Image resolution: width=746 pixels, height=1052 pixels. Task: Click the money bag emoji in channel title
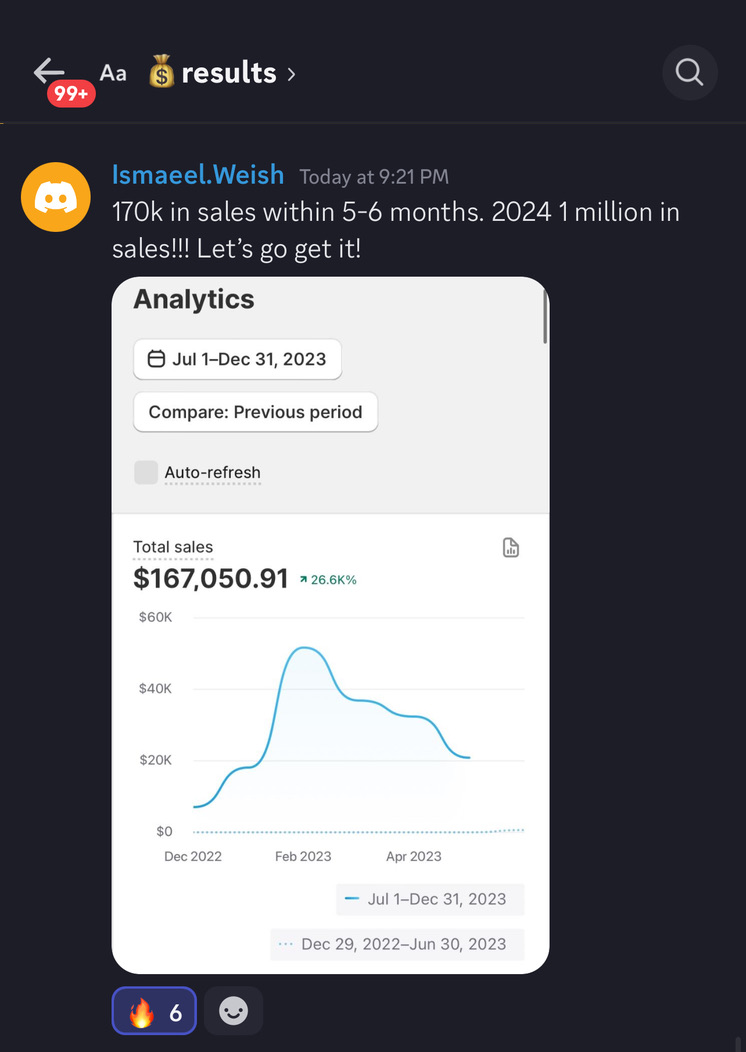click(x=162, y=73)
